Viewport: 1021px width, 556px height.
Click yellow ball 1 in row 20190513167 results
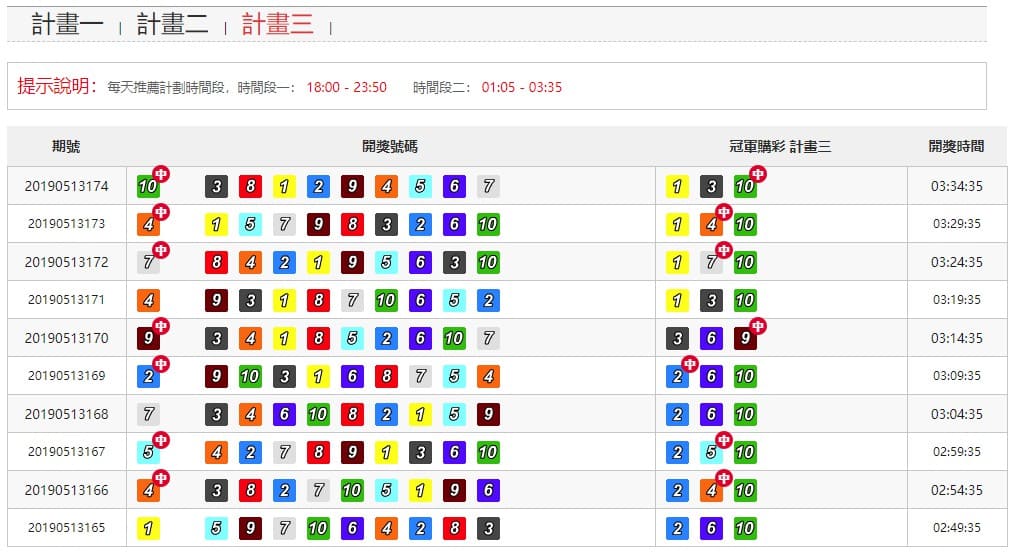(x=386, y=452)
